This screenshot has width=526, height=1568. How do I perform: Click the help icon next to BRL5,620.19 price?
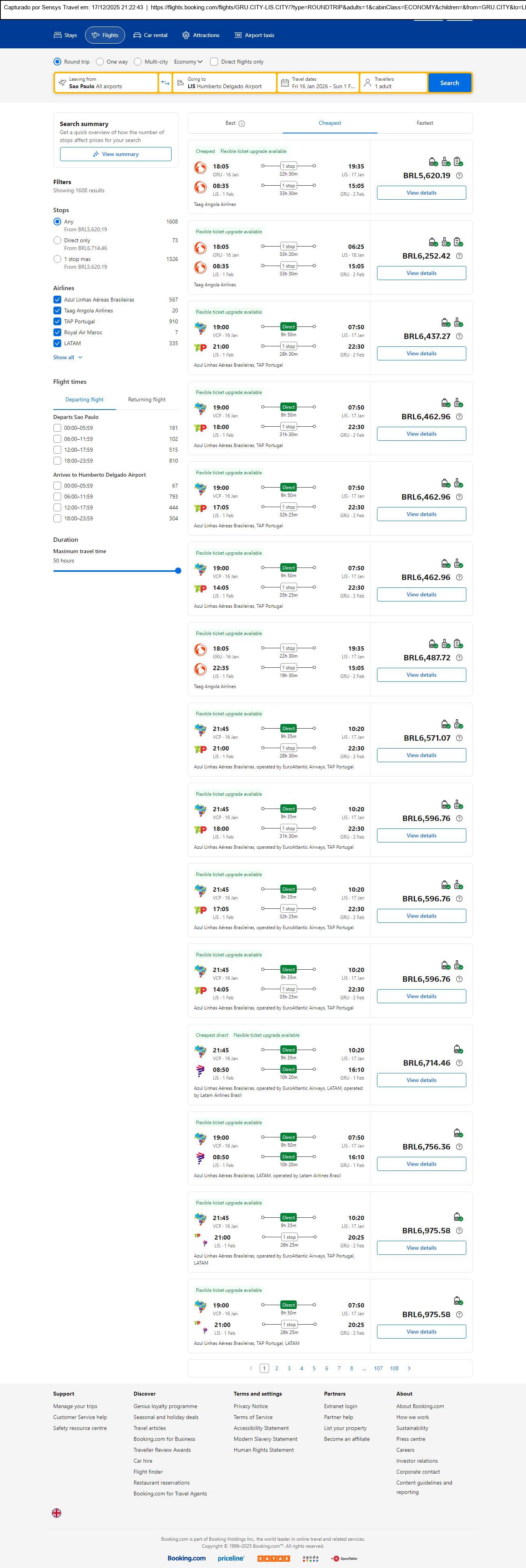pyautogui.click(x=459, y=176)
